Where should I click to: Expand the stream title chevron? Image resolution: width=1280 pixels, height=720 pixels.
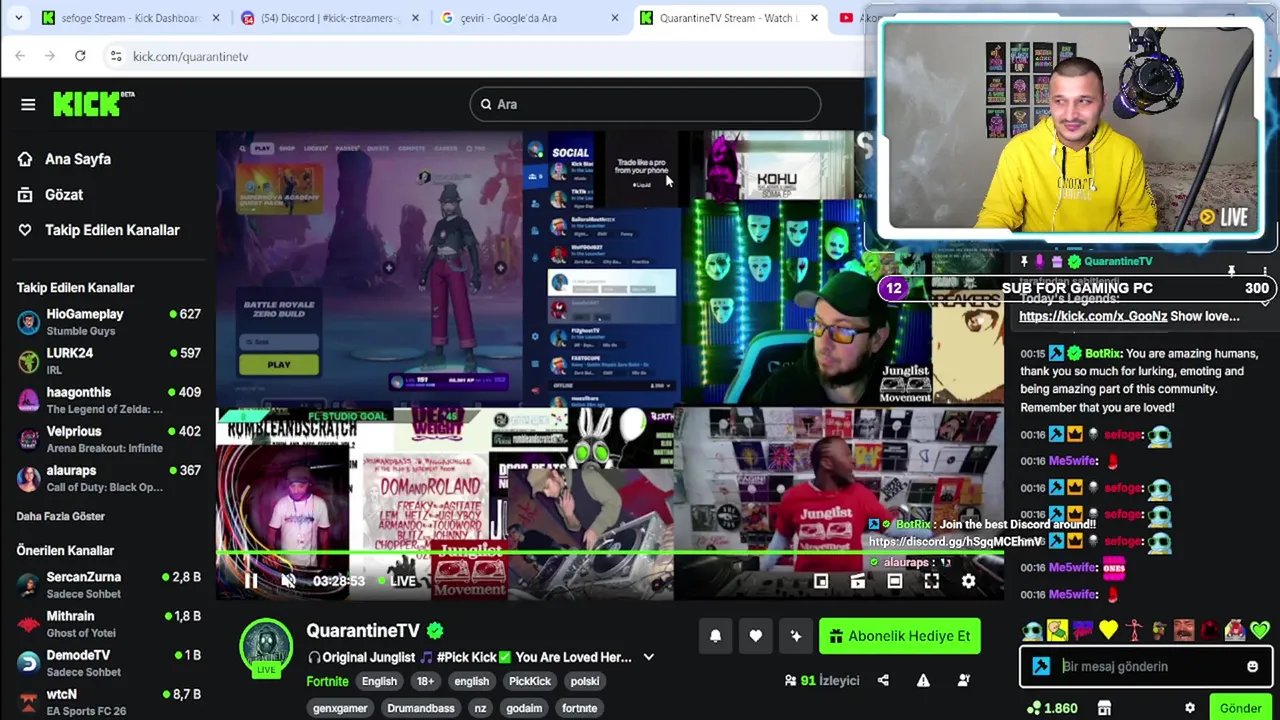pyautogui.click(x=648, y=657)
